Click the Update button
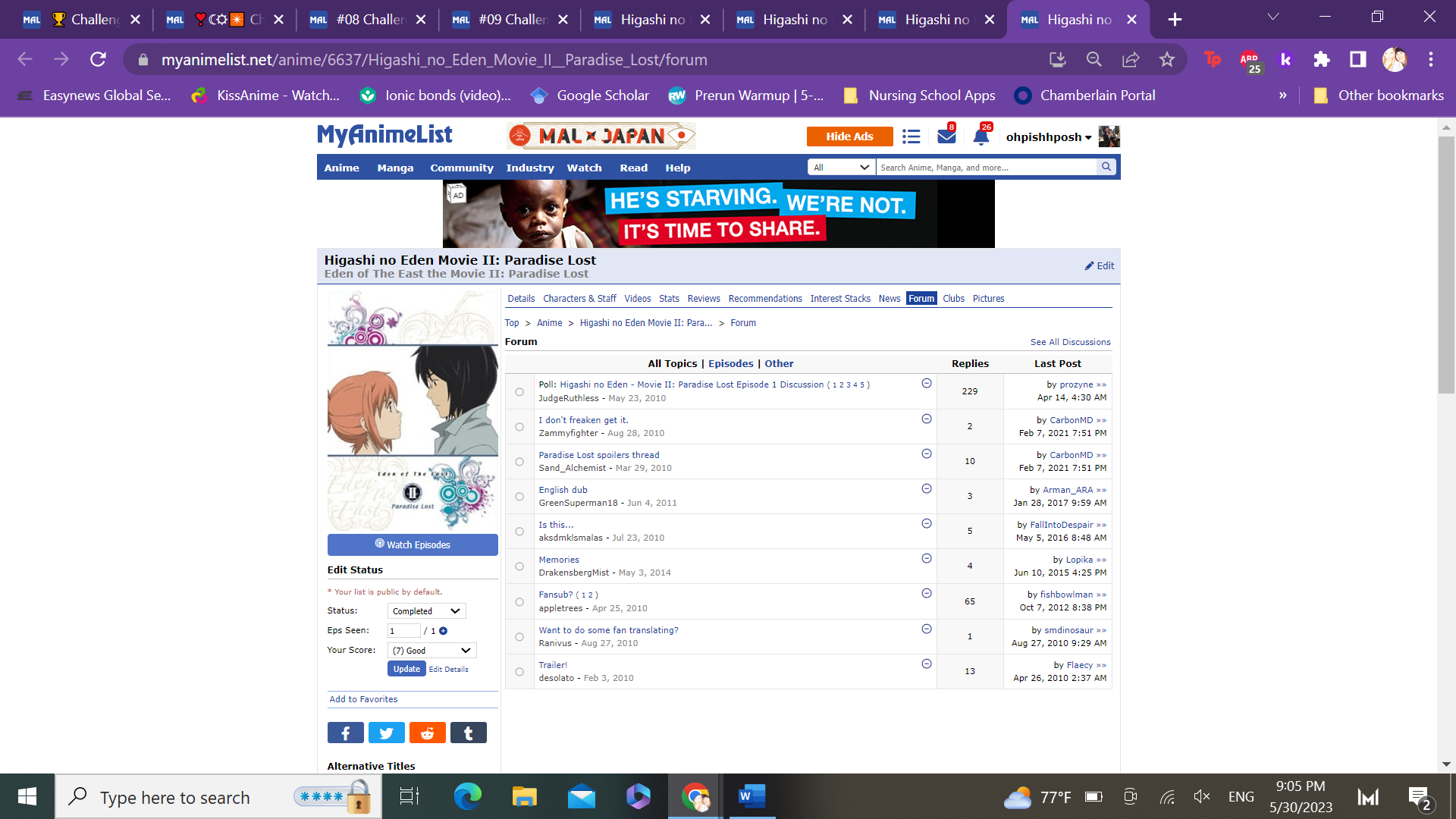 406,669
